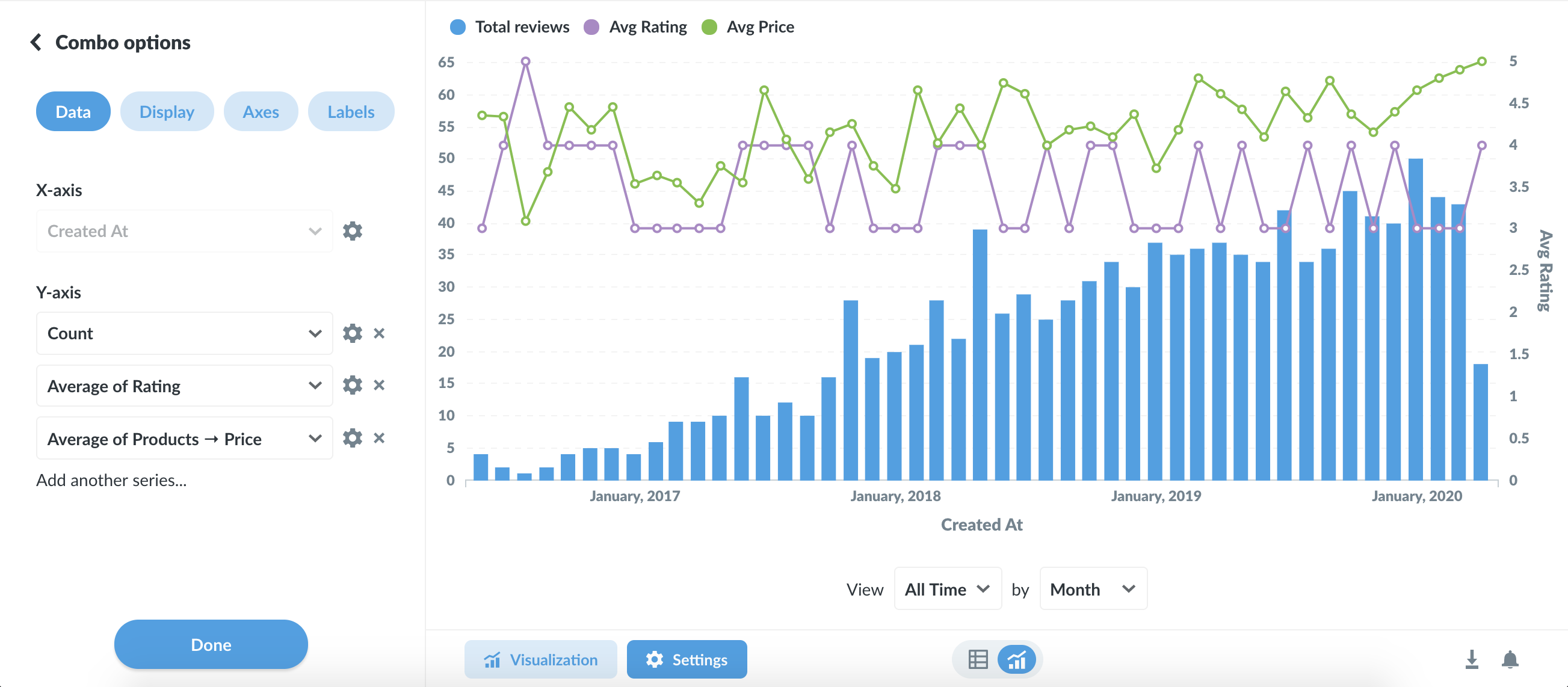Image resolution: width=1568 pixels, height=687 pixels.
Task: Open the Visualization button
Action: pos(540,659)
